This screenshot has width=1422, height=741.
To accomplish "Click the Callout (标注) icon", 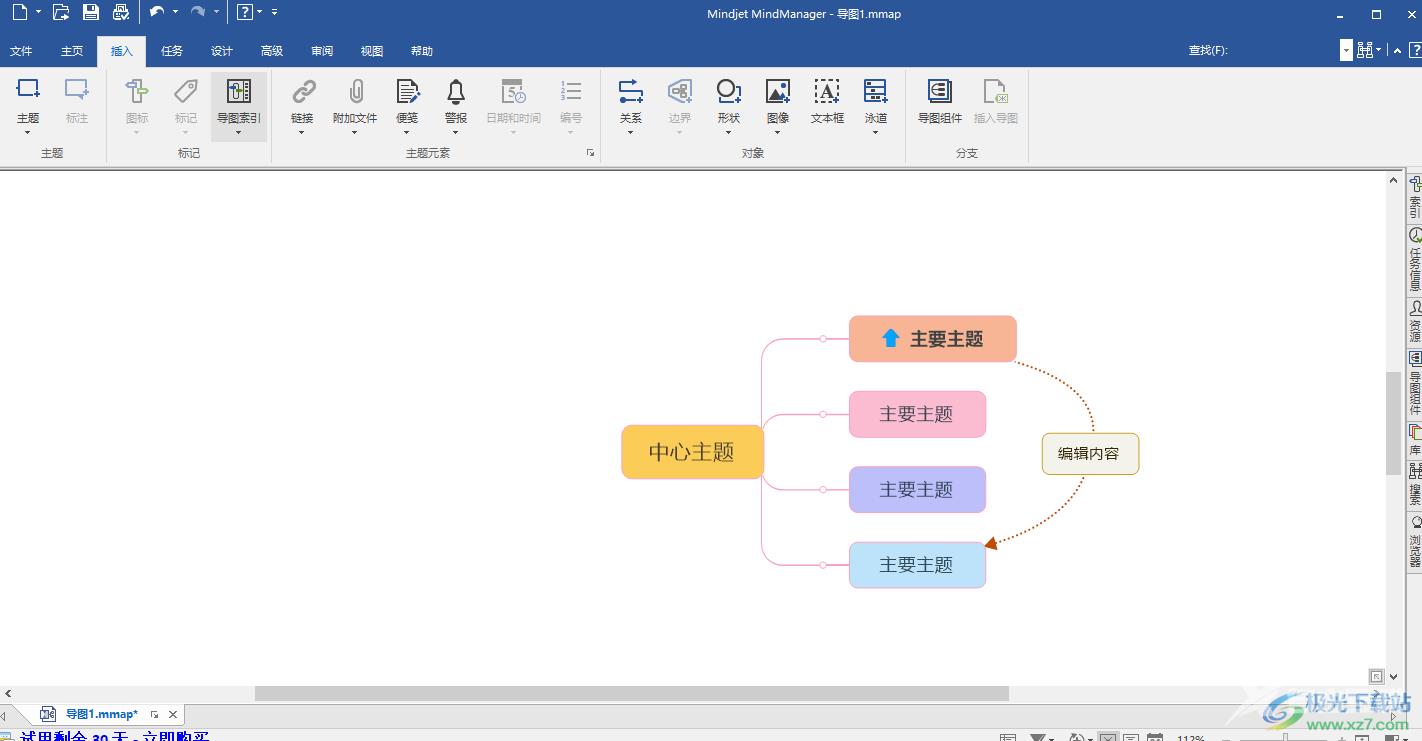I will pyautogui.click(x=77, y=91).
